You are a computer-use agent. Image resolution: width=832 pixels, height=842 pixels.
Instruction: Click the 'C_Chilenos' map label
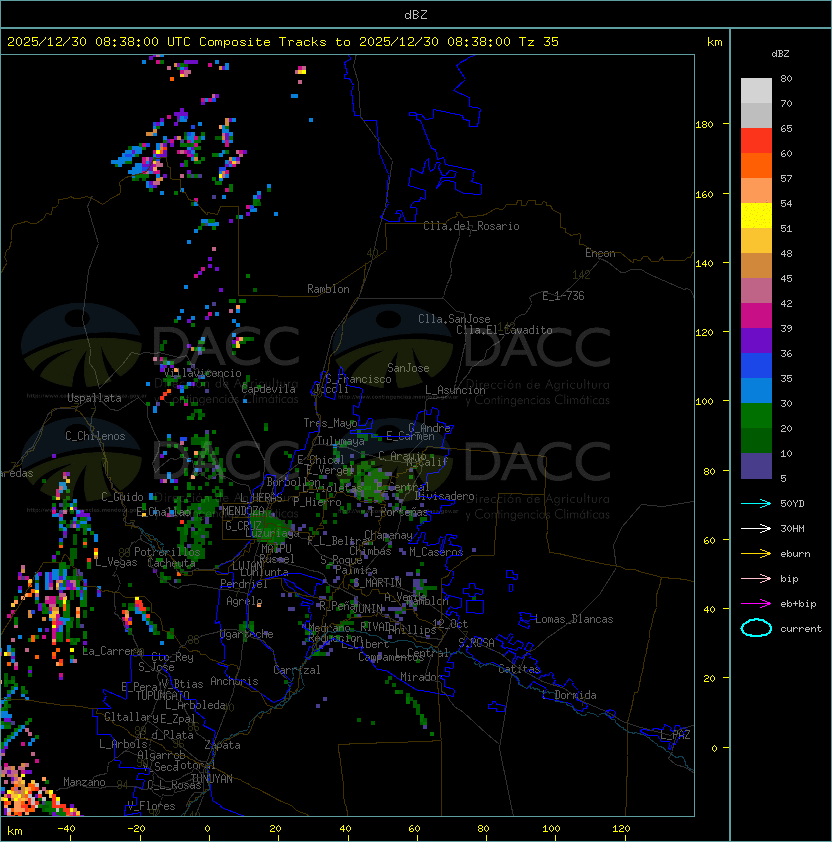[95, 436]
